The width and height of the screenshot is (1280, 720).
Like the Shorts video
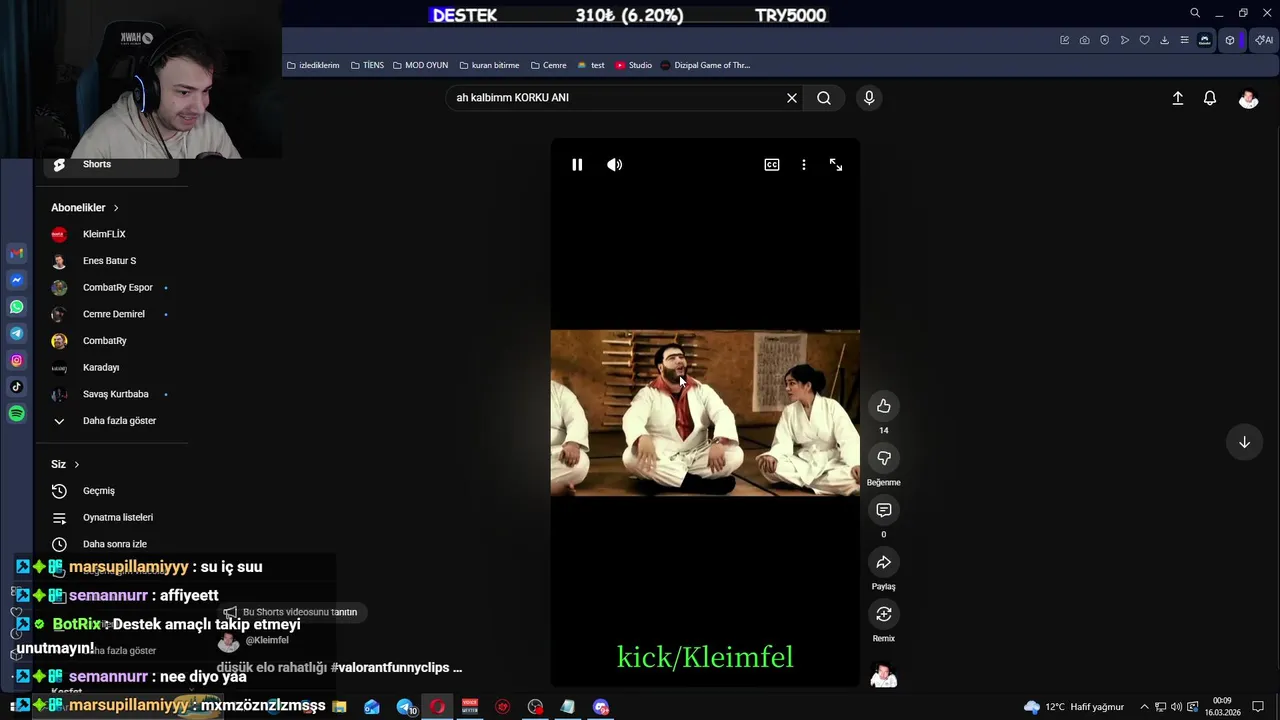coord(884,406)
